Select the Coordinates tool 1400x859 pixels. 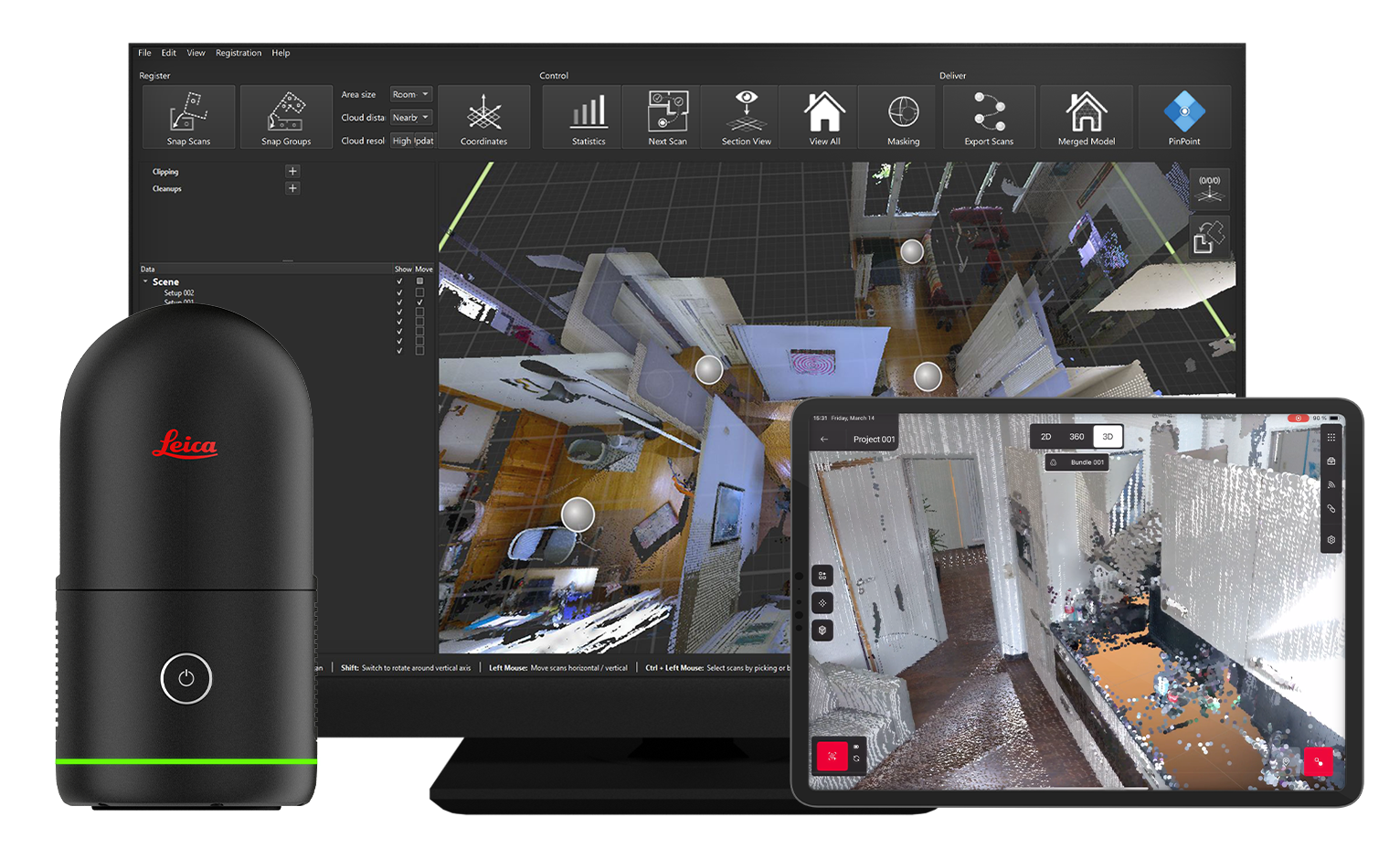pyautogui.click(x=483, y=117)
